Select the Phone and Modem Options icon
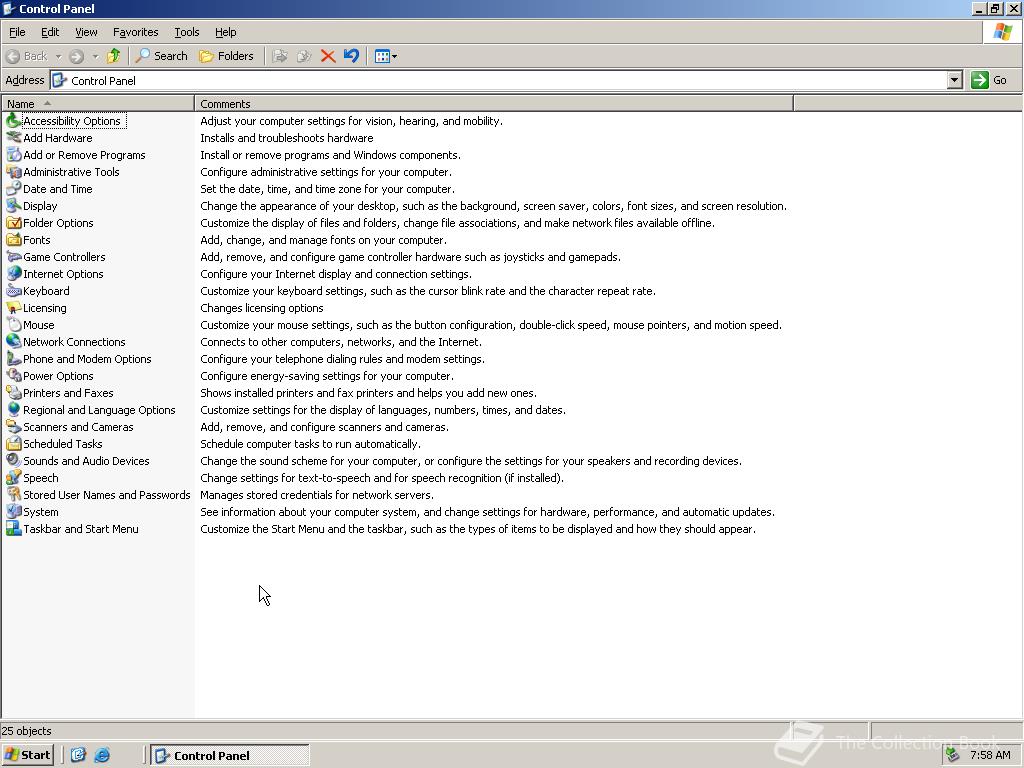 pyautogui.click(x=13, y=359)
